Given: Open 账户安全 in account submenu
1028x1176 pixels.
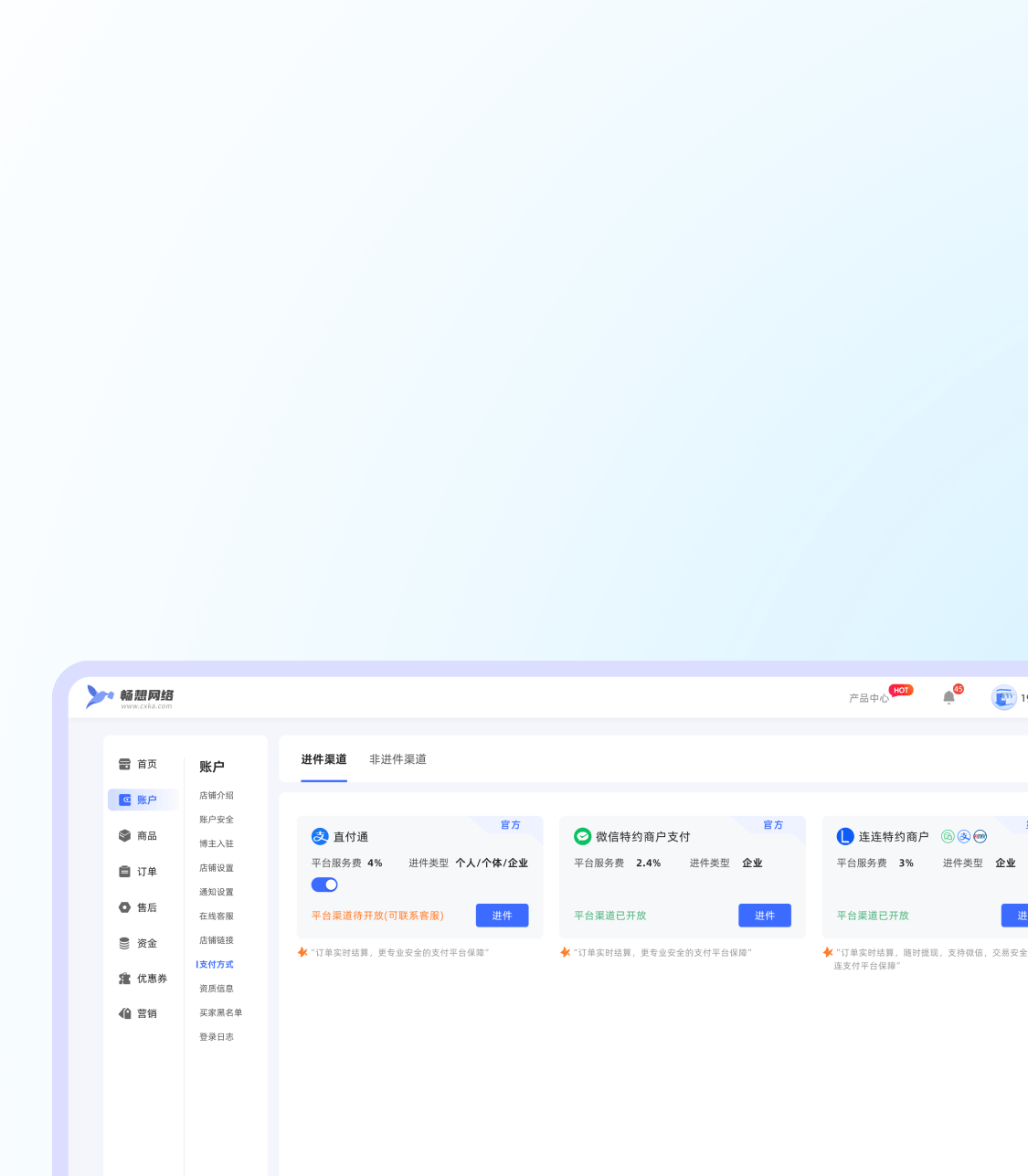Looking at the screenshot, I should click(x=217, y=820).
